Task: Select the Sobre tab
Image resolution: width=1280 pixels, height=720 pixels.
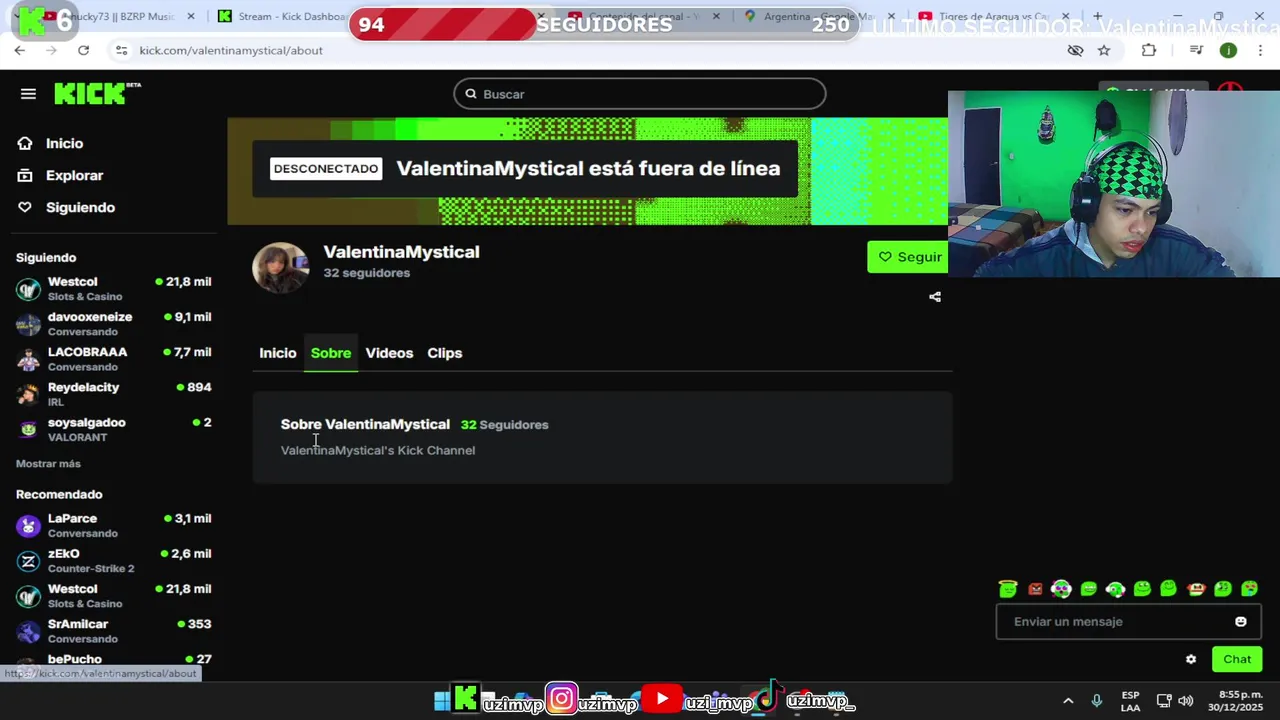Action: [x=331, y=353]
